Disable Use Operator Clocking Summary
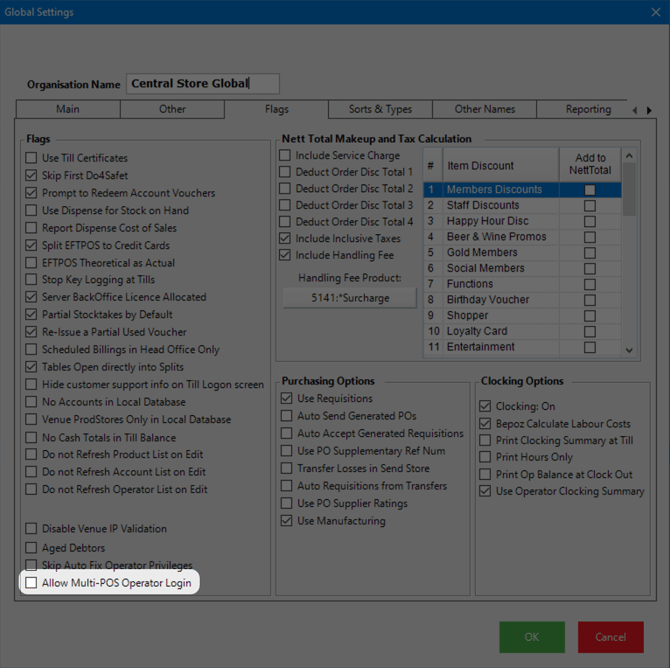670x668 pixels. point(486,491)
